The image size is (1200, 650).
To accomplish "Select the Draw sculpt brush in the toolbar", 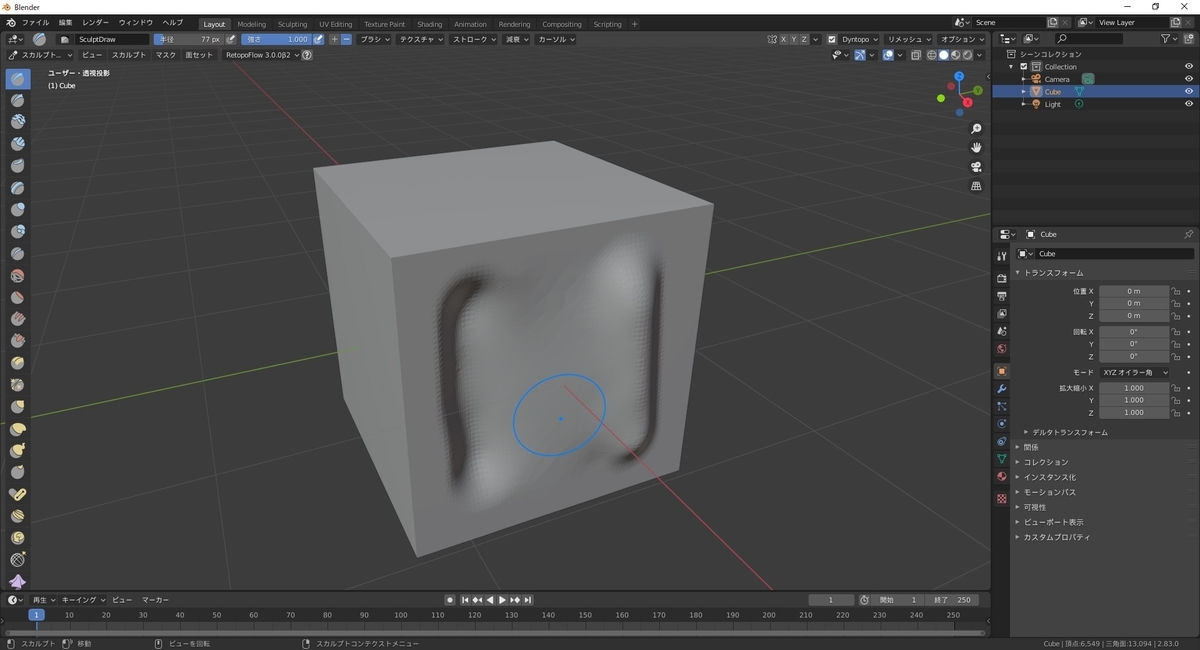I will [18, 78].
